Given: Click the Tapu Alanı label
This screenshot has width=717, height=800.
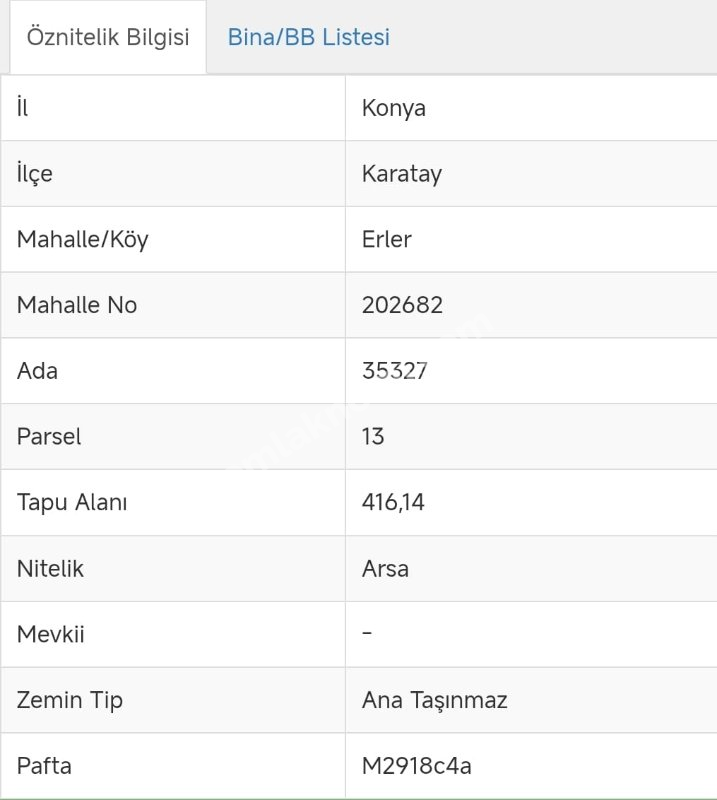Looking at the screenshot, I should [72, 502].
